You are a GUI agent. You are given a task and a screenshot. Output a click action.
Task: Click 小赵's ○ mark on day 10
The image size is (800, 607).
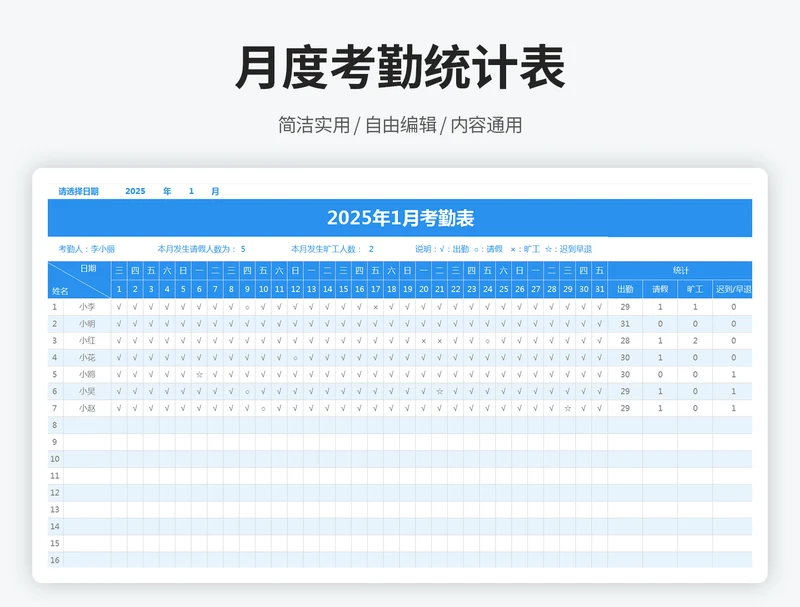pos(263,409)
